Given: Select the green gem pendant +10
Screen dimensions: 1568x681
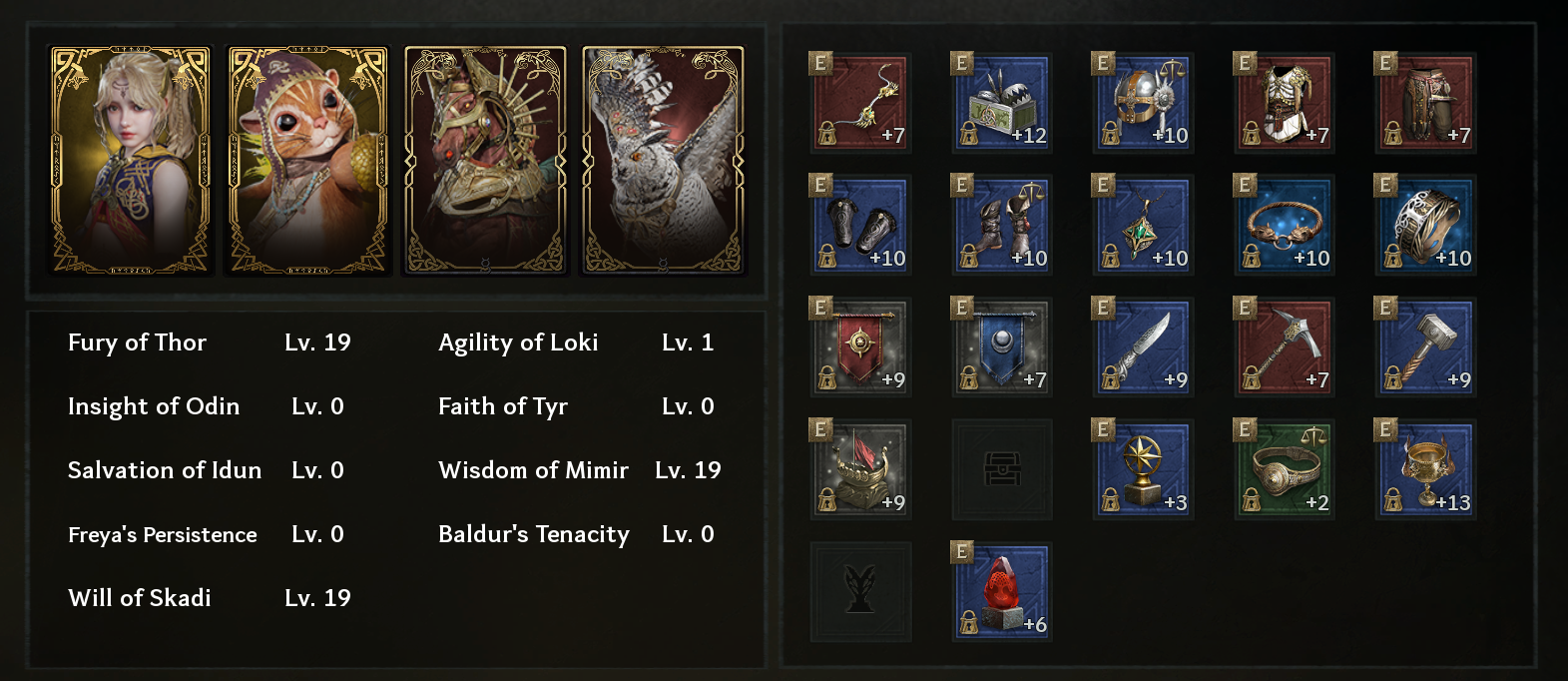Looking at the screenshot, I should click(x=1143, y=226).
